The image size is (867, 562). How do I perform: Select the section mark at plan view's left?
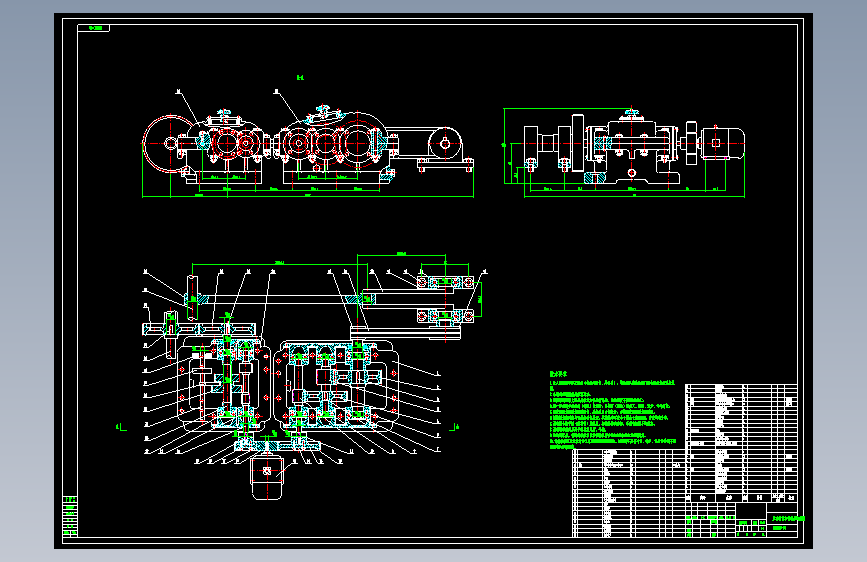coord(121,427)
